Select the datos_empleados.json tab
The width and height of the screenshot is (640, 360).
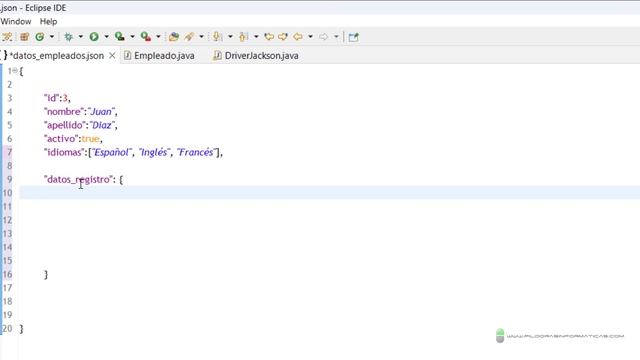pos(56,56)
